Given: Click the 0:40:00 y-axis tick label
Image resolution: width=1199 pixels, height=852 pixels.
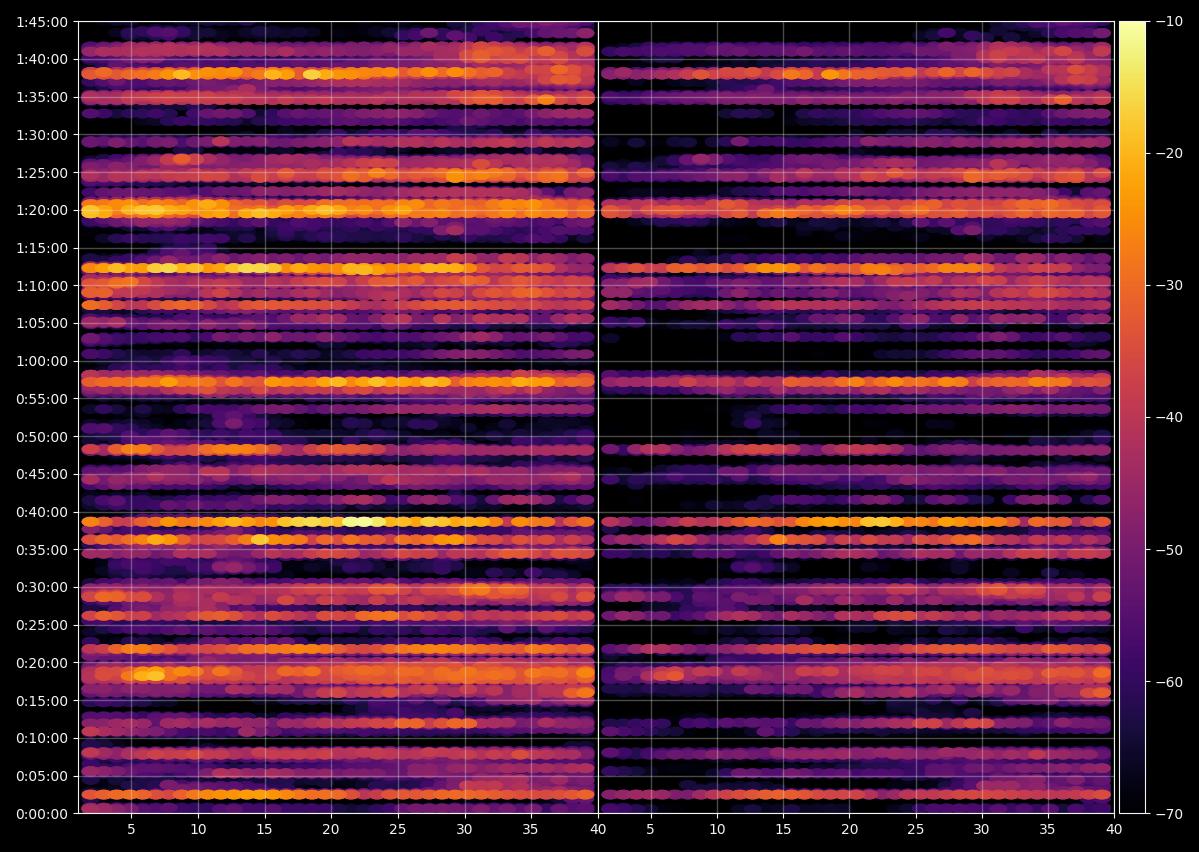Looking at the screenshot, I should [x=42, y=512].
